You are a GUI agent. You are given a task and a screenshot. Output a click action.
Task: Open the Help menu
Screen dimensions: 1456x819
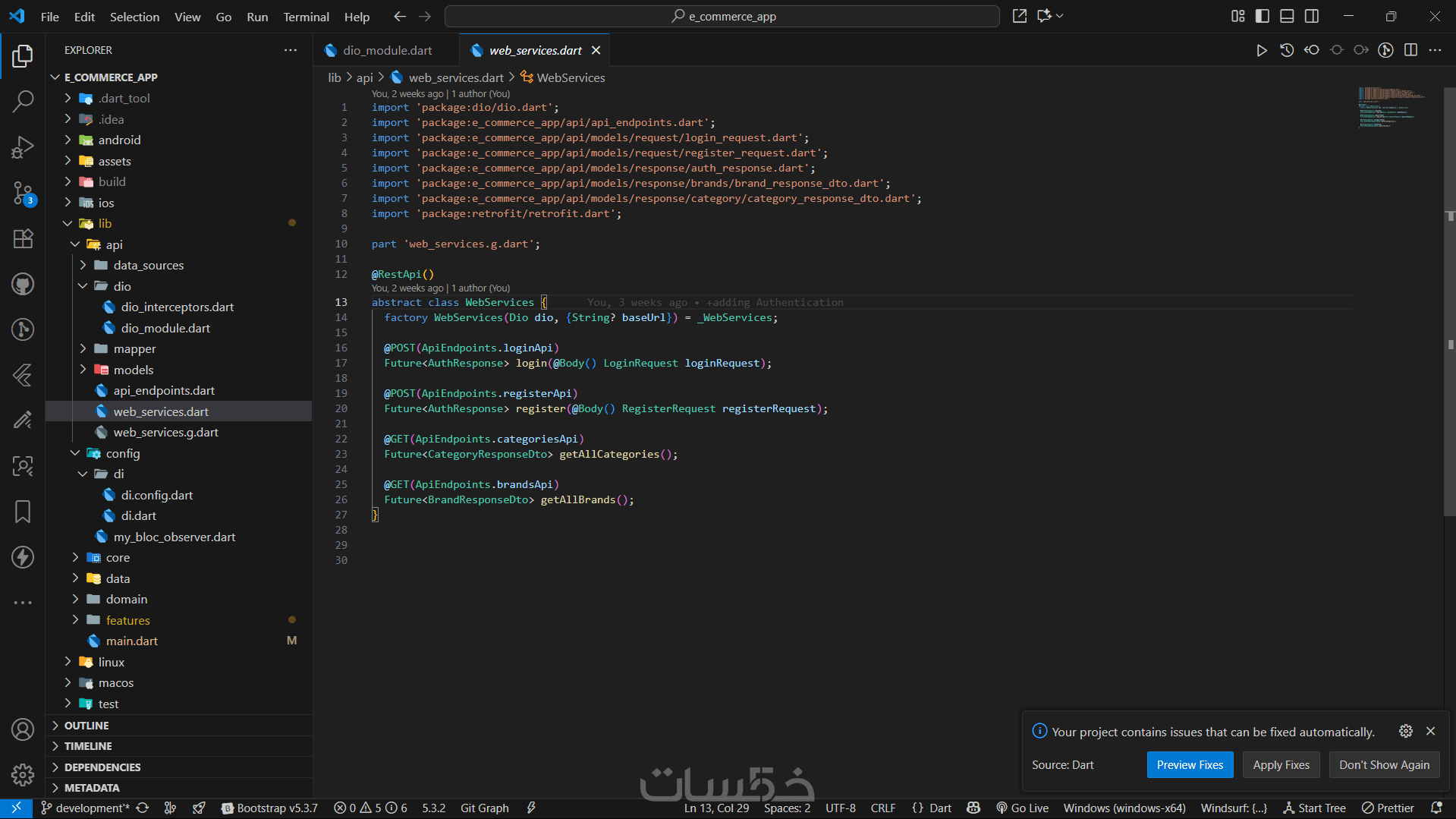357,17
